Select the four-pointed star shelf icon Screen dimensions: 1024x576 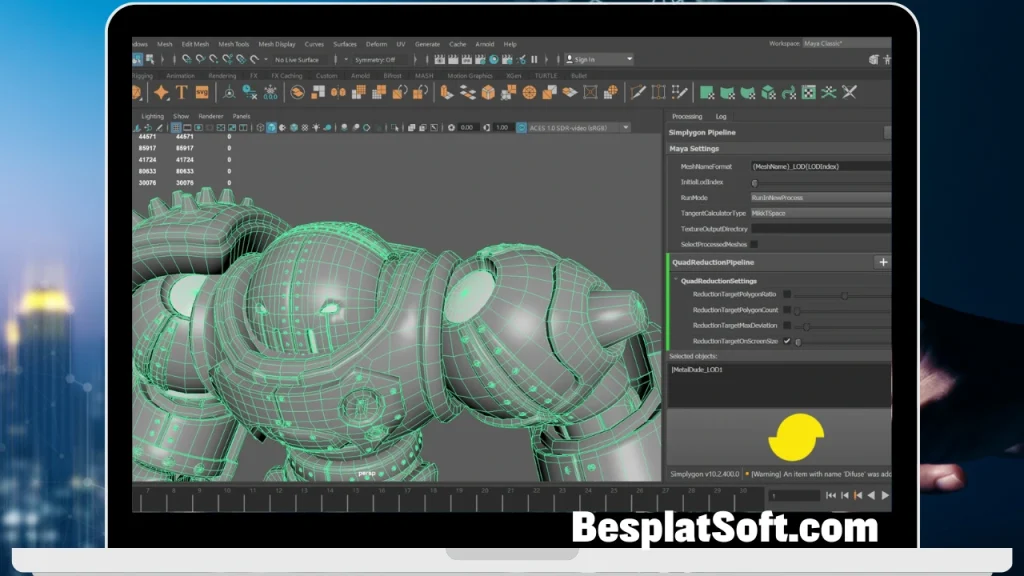tap(162, 93)
